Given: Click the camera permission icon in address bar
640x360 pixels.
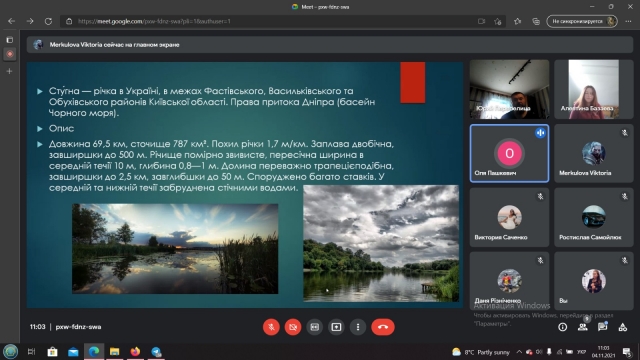Looking at the screenshot, I should [x=481, y=21].
